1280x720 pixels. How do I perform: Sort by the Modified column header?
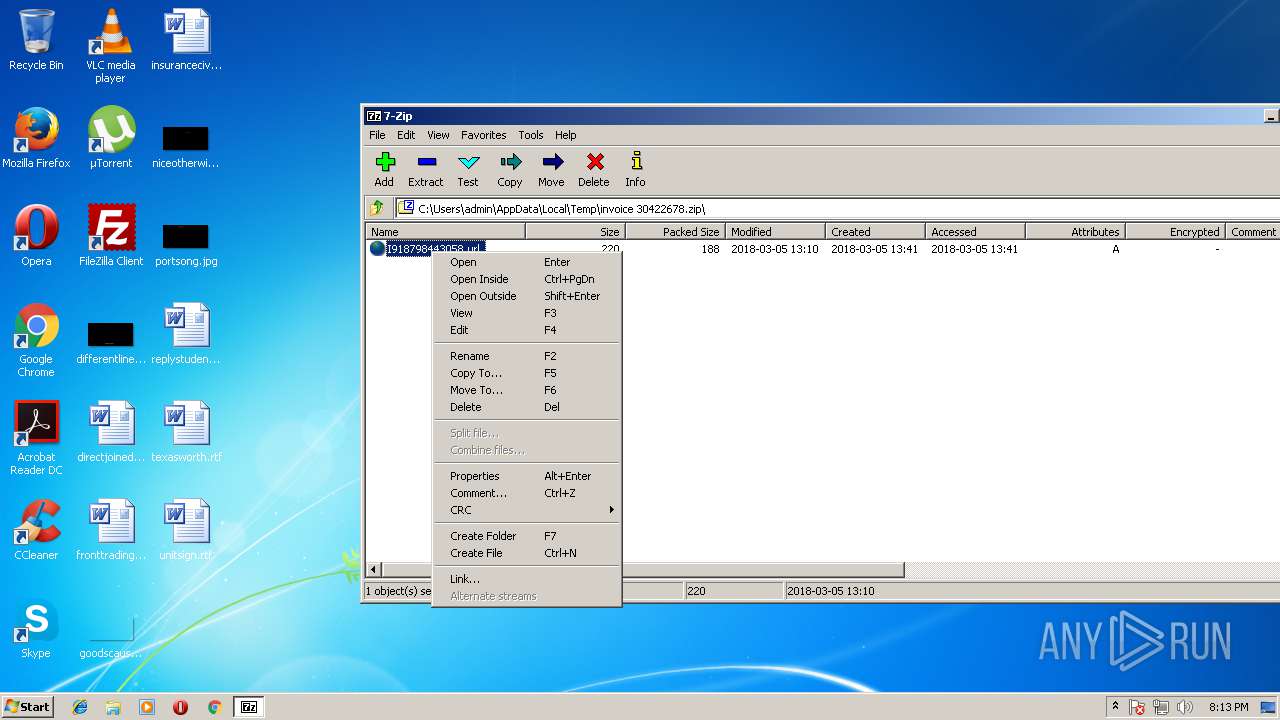[x=775, y=232]
